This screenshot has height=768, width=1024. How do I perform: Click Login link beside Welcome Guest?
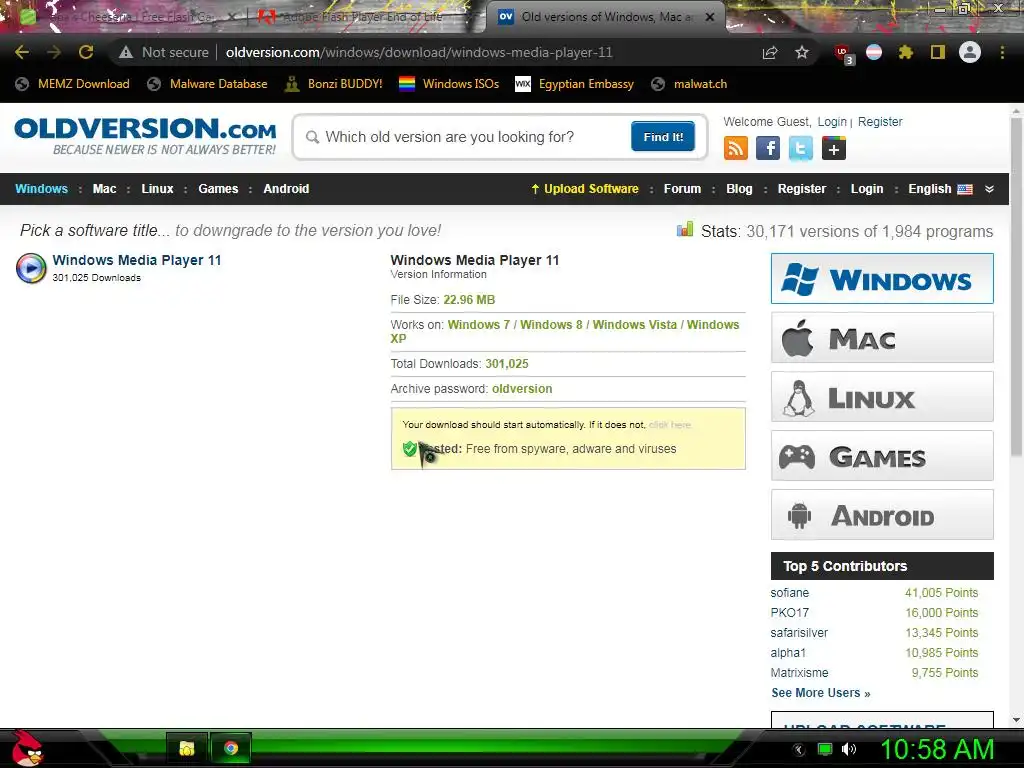click(x=832, y=121)
